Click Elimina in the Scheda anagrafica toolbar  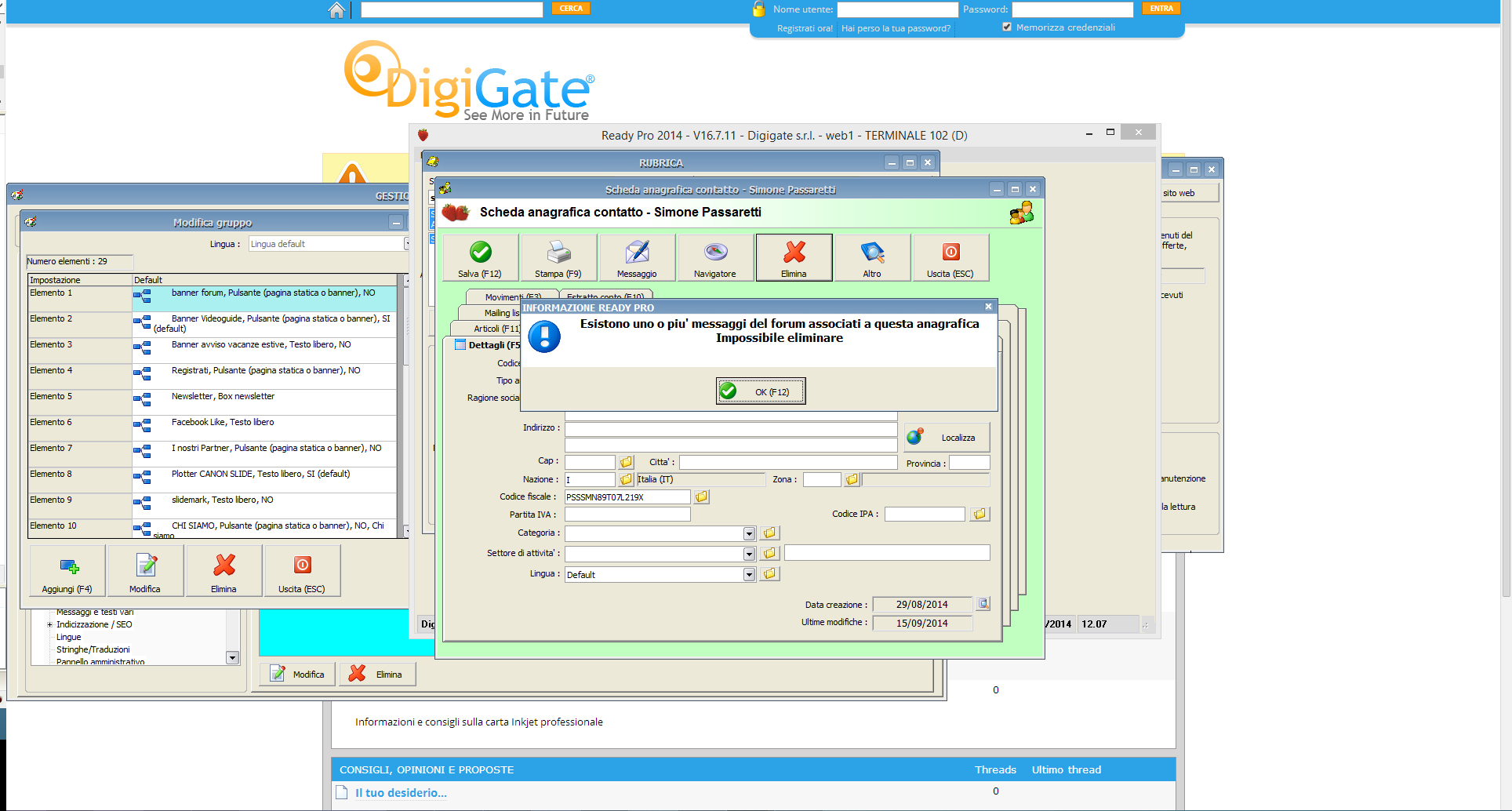click(x=794, y=257)
